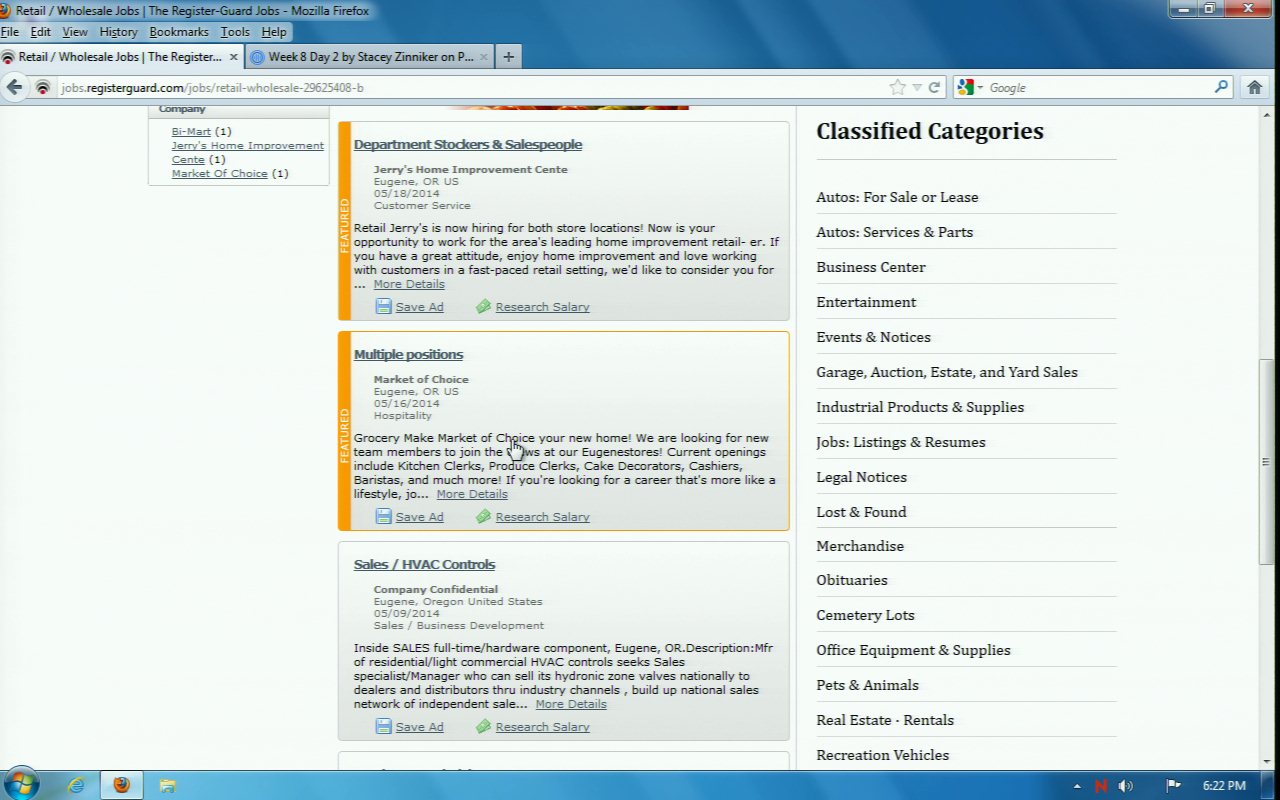This screenshot has height=800, width=1280.
Task: Click More Details for Sales / HVAC Controls
Action: click(x=570, y=704)
